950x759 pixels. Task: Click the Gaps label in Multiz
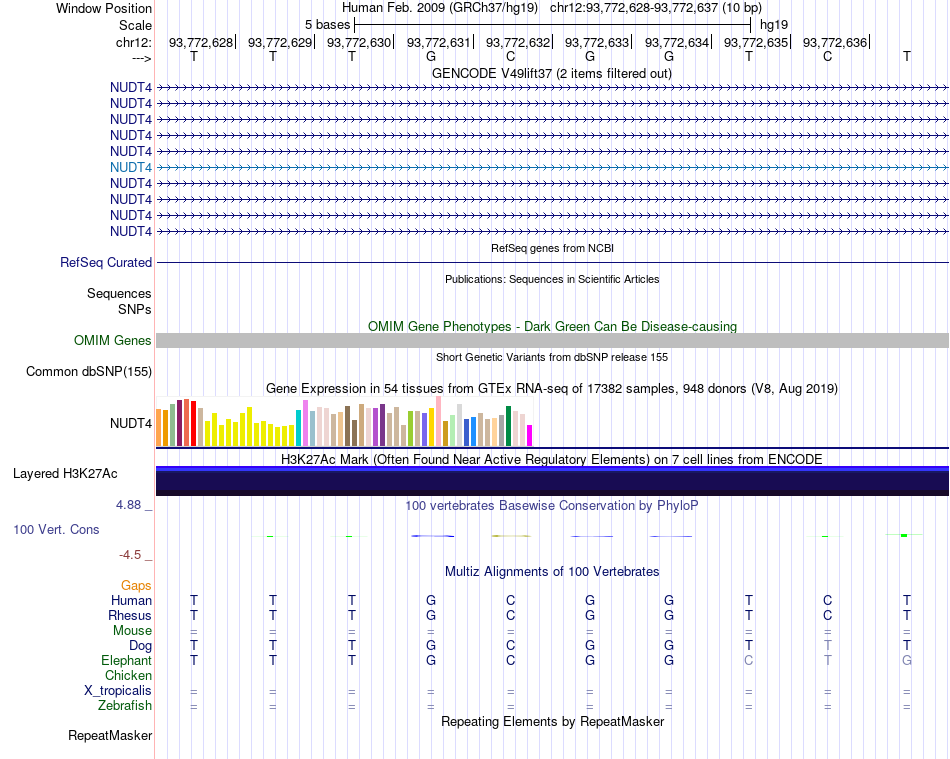pyautogui.click(x=136, y=585)
